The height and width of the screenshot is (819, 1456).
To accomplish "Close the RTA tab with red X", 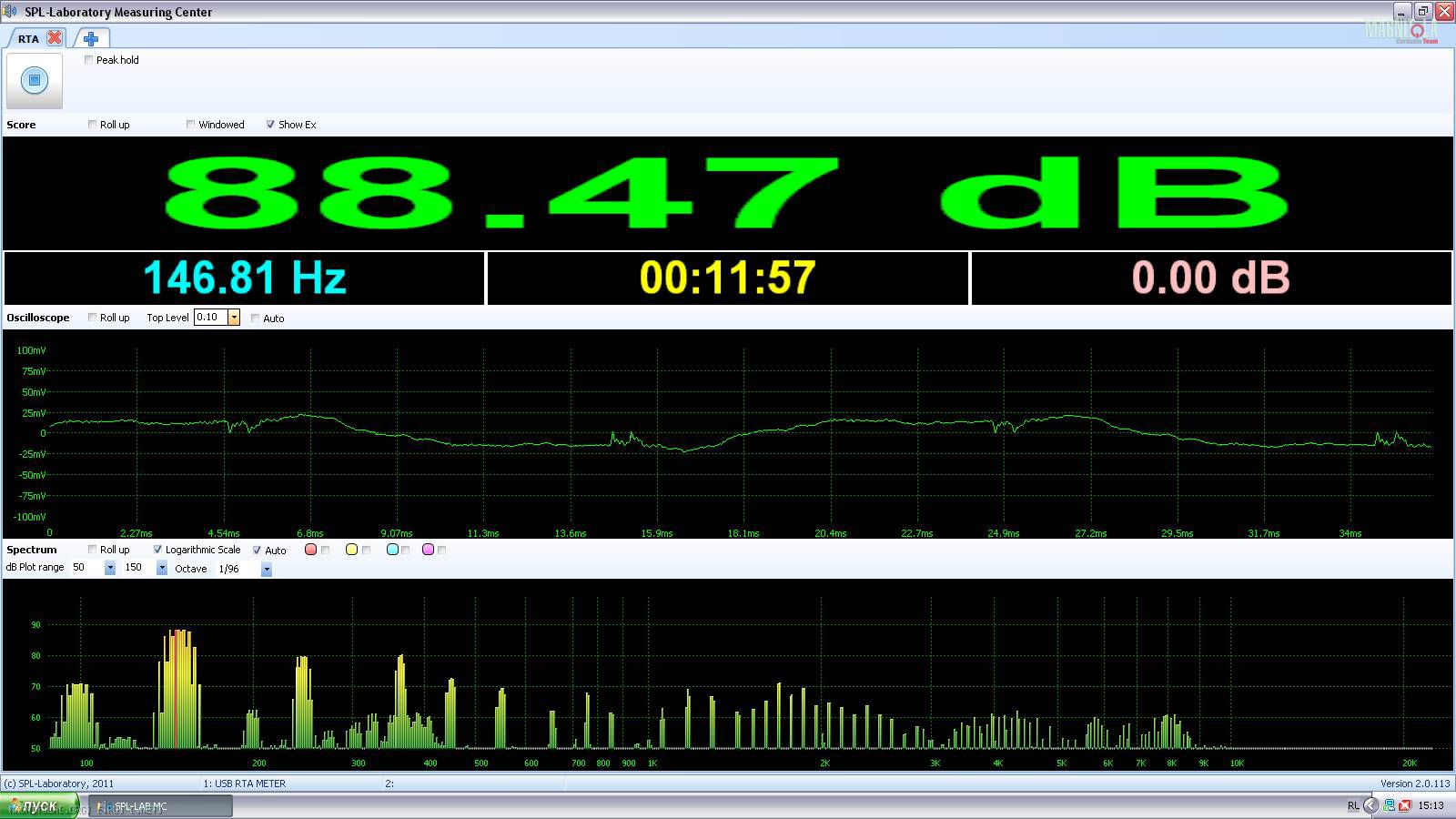I will tap(55, 38).
